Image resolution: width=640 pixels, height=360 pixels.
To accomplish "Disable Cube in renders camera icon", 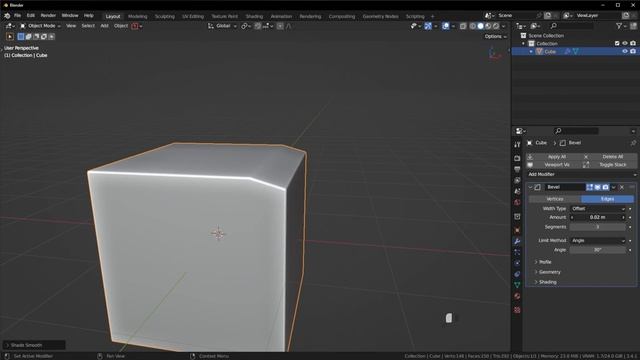I will pyautogui.click(x=633, y=52).
